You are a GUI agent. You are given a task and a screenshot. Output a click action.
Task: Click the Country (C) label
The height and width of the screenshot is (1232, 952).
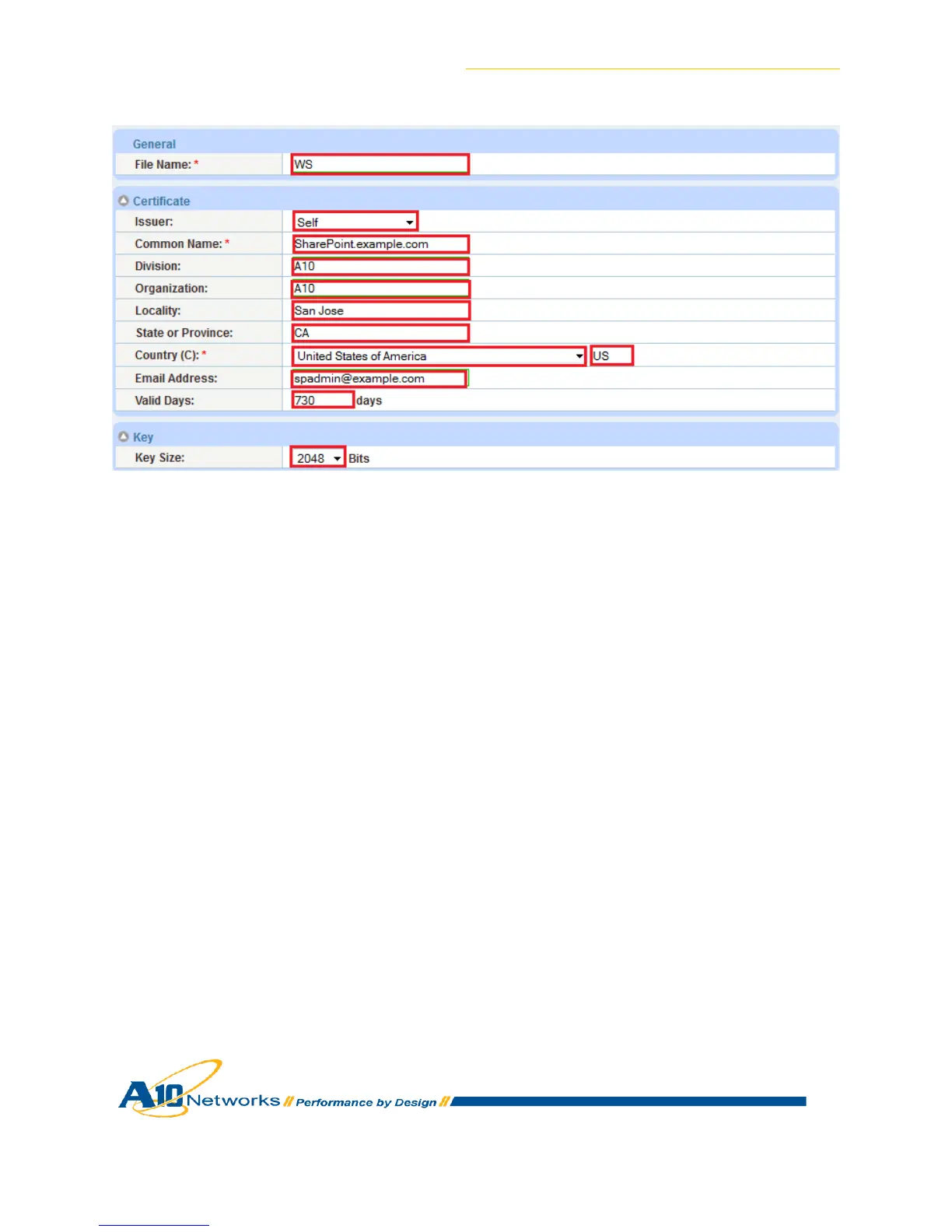click(x=166, y=355)
